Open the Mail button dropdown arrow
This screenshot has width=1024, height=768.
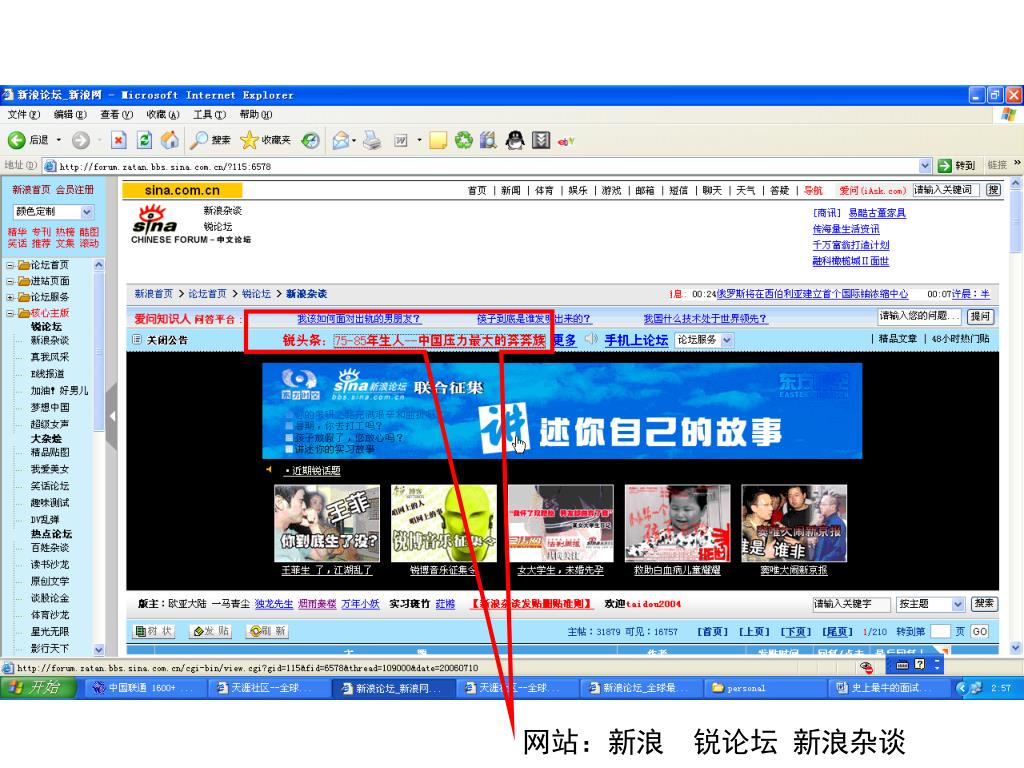pyautogui.click(x=354, y=140)
